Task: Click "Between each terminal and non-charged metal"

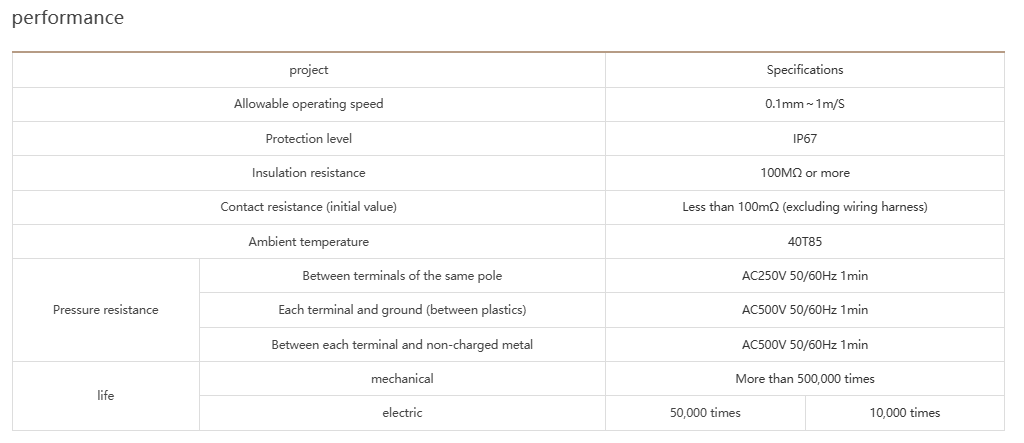Action: [402, 345]
